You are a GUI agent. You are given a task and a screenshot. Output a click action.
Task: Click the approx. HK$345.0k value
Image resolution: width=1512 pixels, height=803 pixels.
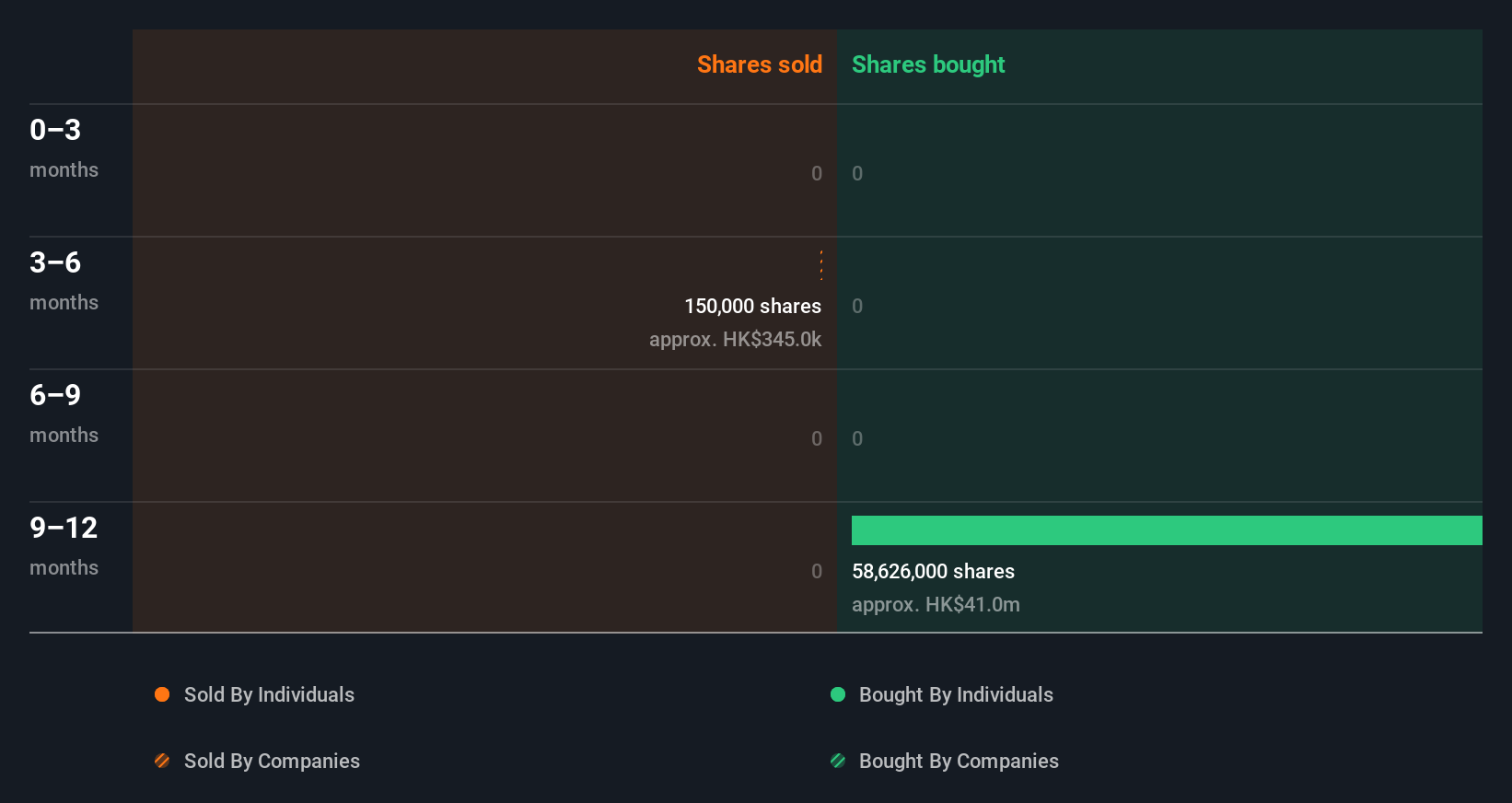pyautogui.click(x=735, y=339)
